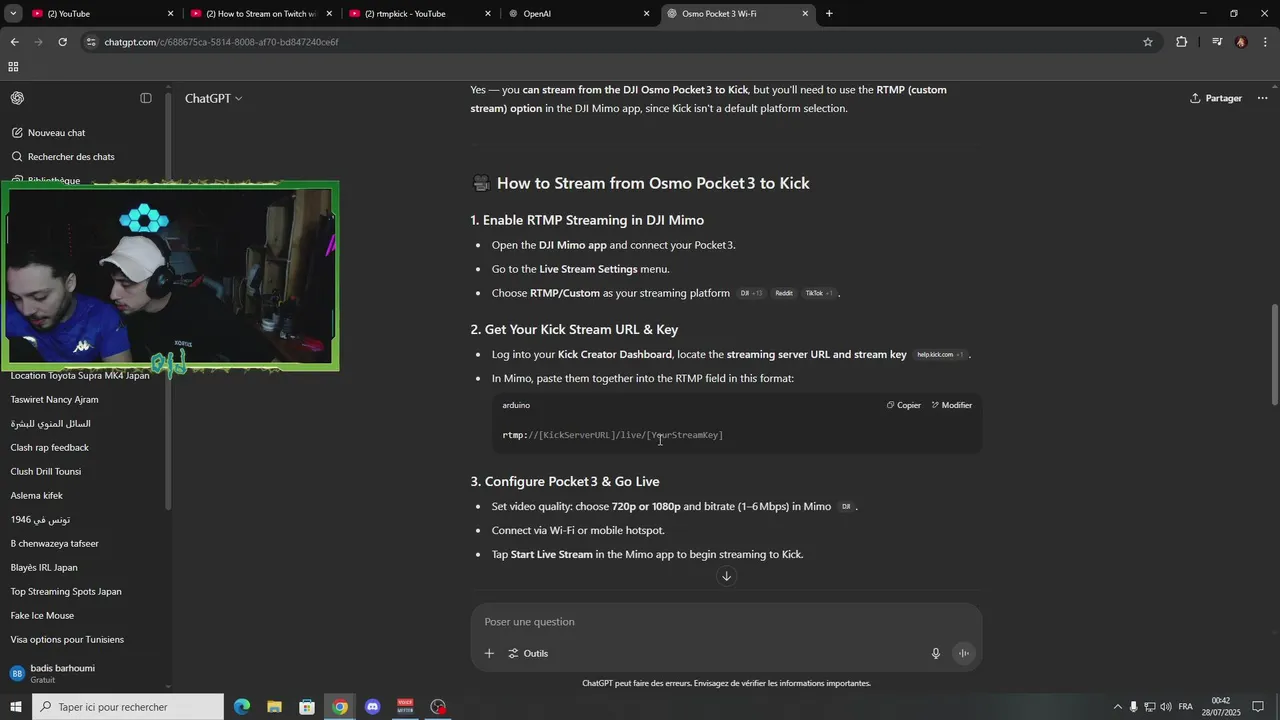1280x720 pixels.
Task: Click the page vertical scrollbar thumb
Action: (1274, 354)
